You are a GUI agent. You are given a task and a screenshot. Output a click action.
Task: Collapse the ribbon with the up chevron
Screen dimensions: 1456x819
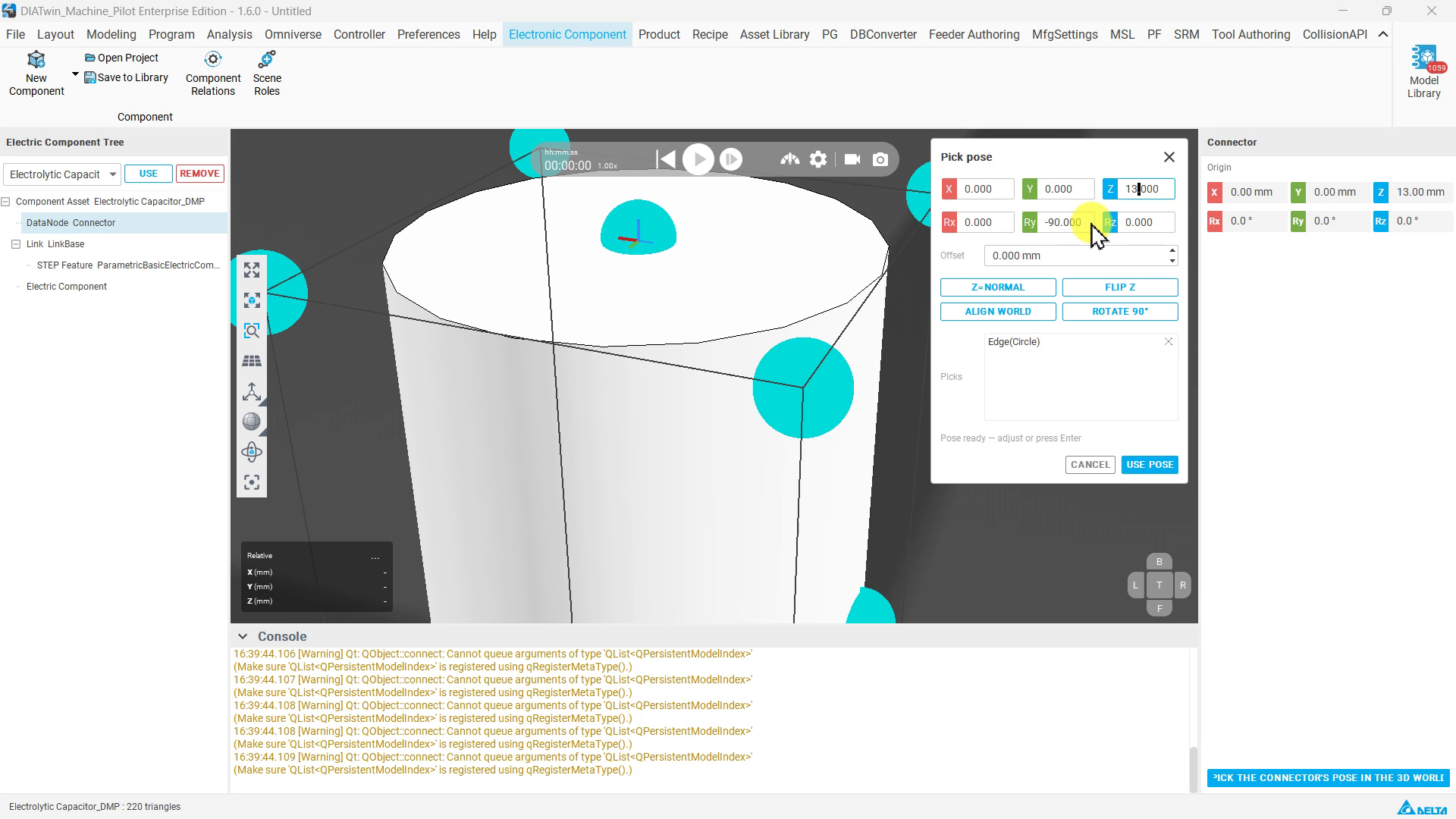click(1382, 34)
